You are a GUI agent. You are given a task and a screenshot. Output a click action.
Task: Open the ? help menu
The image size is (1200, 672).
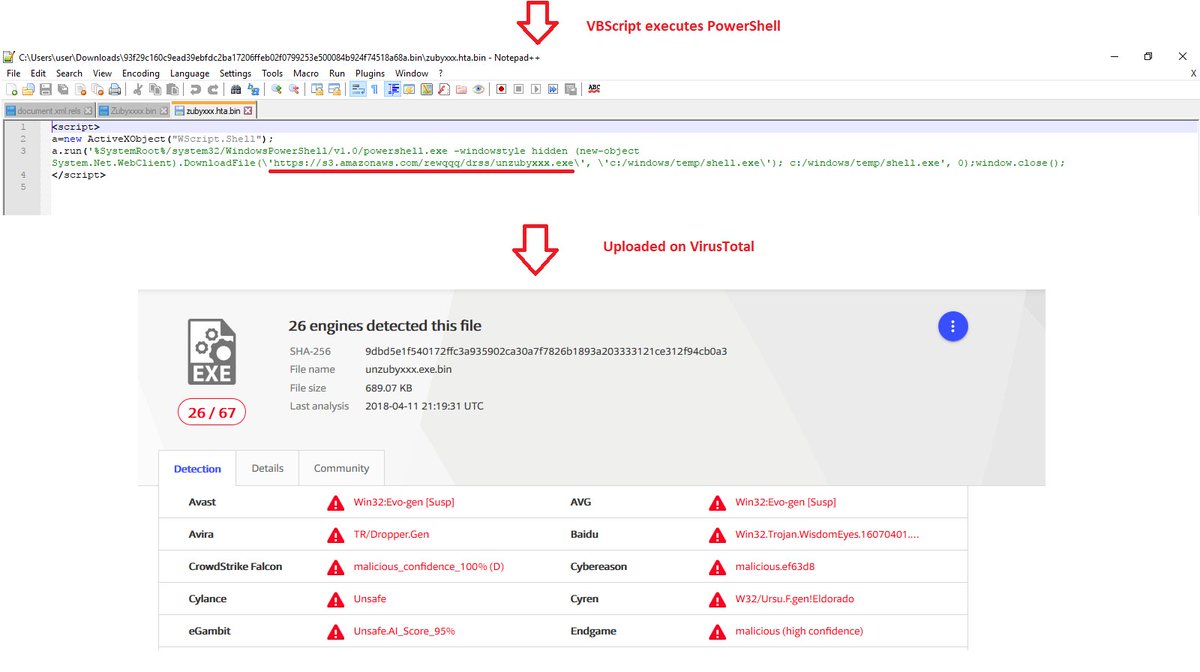(440, 74)
